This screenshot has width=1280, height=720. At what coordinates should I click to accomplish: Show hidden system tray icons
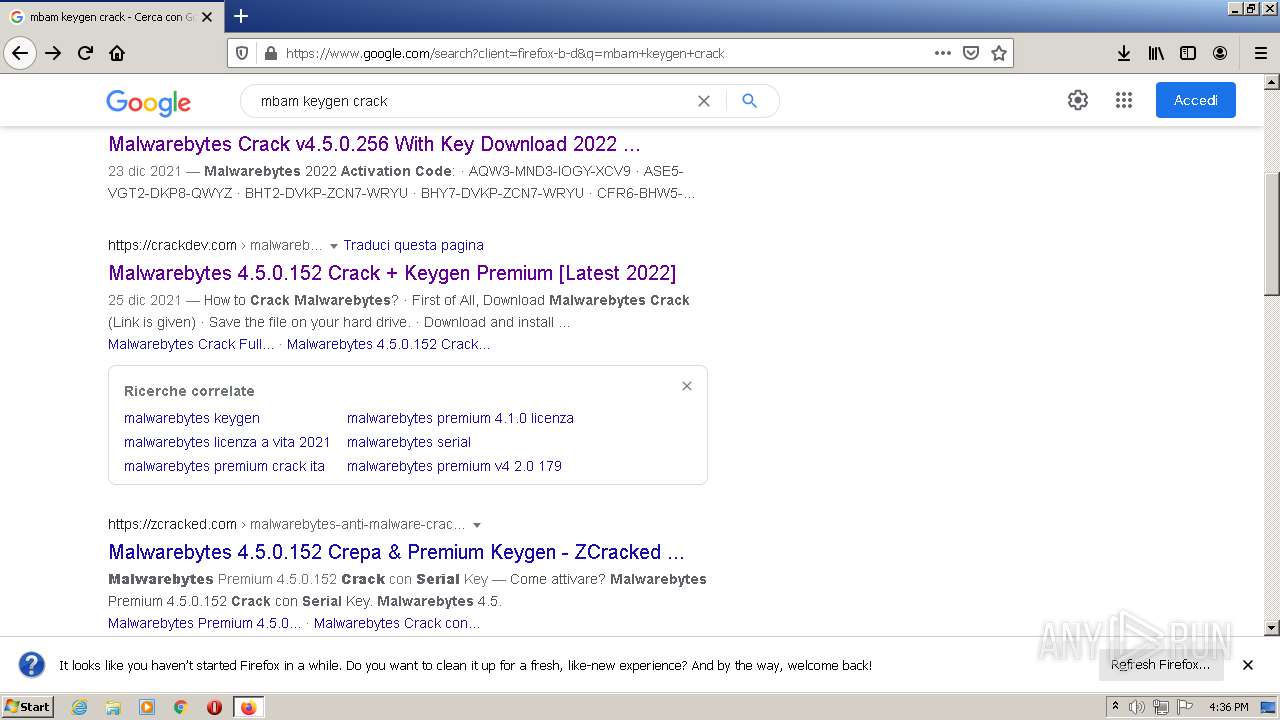point(1115,707)
